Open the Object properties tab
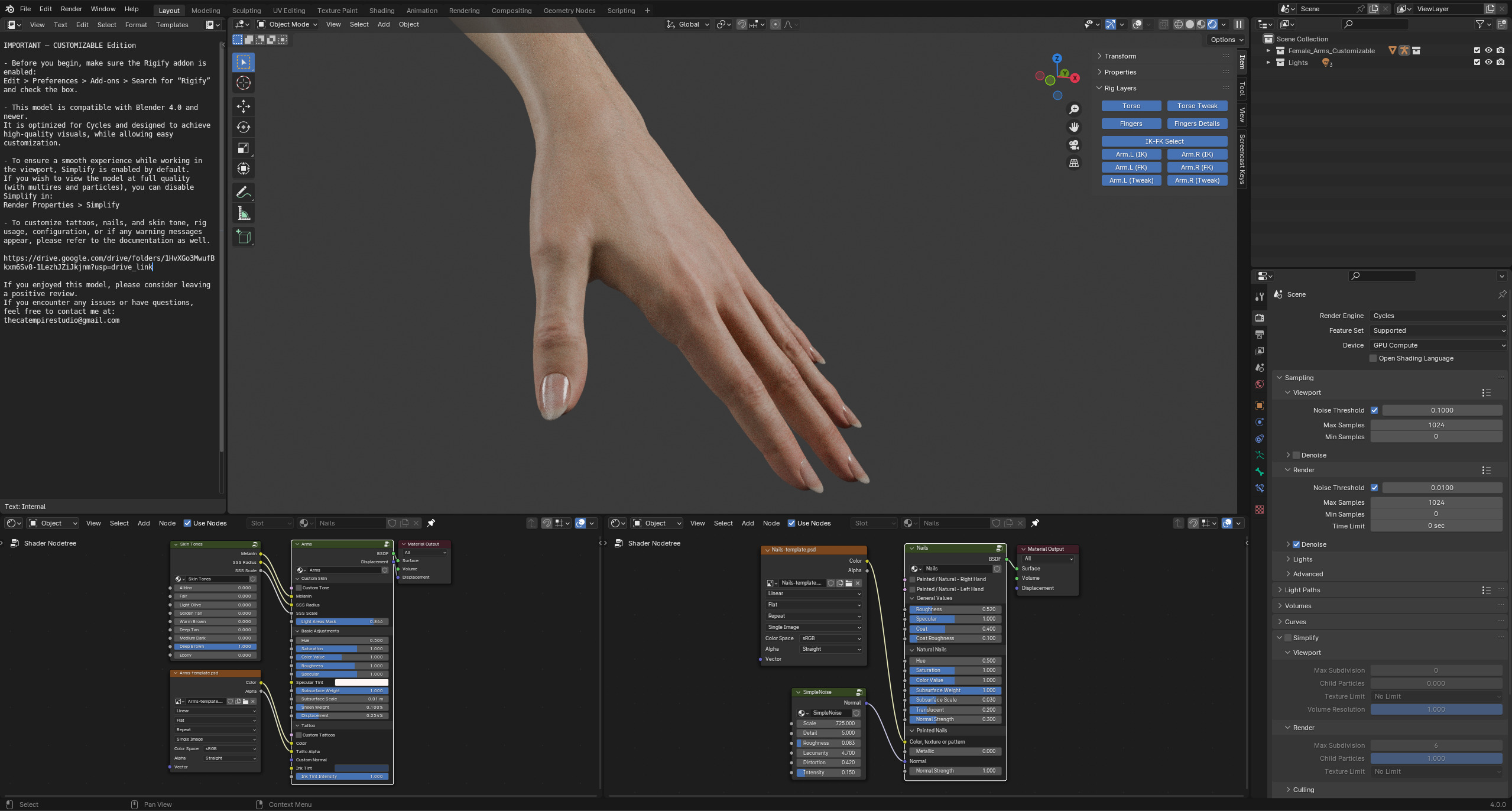This screenshot has width=1512, height=811. 1260,405
